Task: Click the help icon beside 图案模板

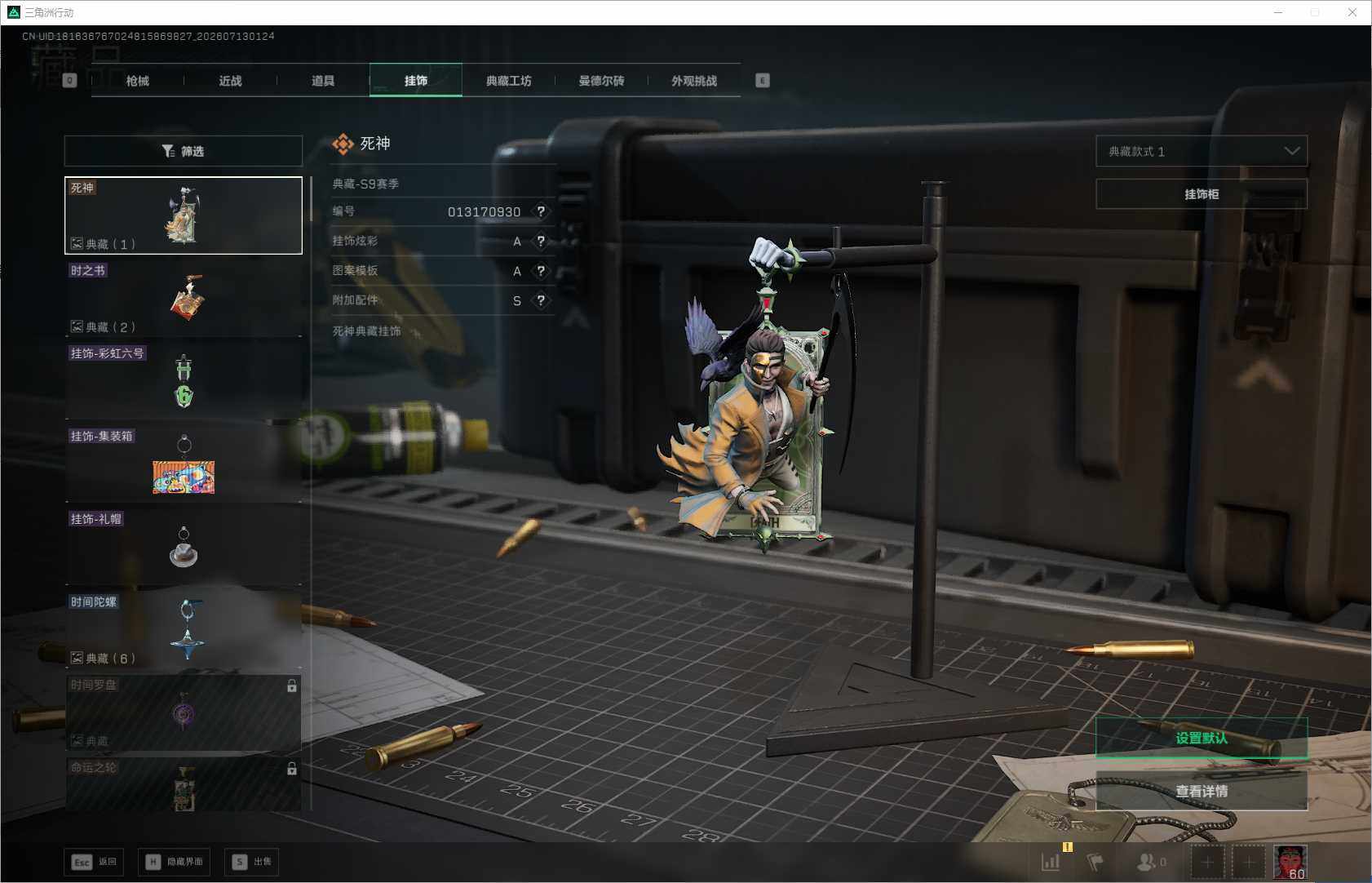Action: [541, 271]
